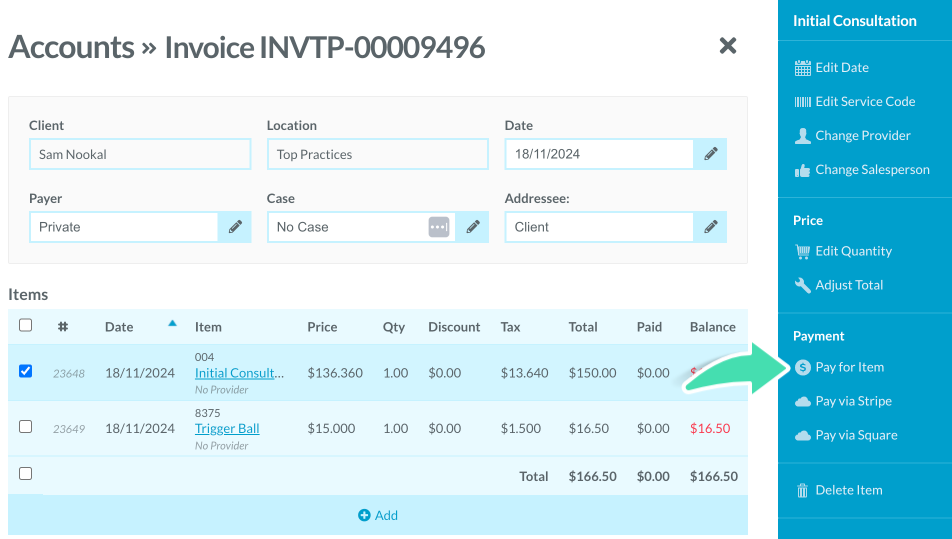
Task: Select Pay via Square under Payment
Action: click(856, 435)
